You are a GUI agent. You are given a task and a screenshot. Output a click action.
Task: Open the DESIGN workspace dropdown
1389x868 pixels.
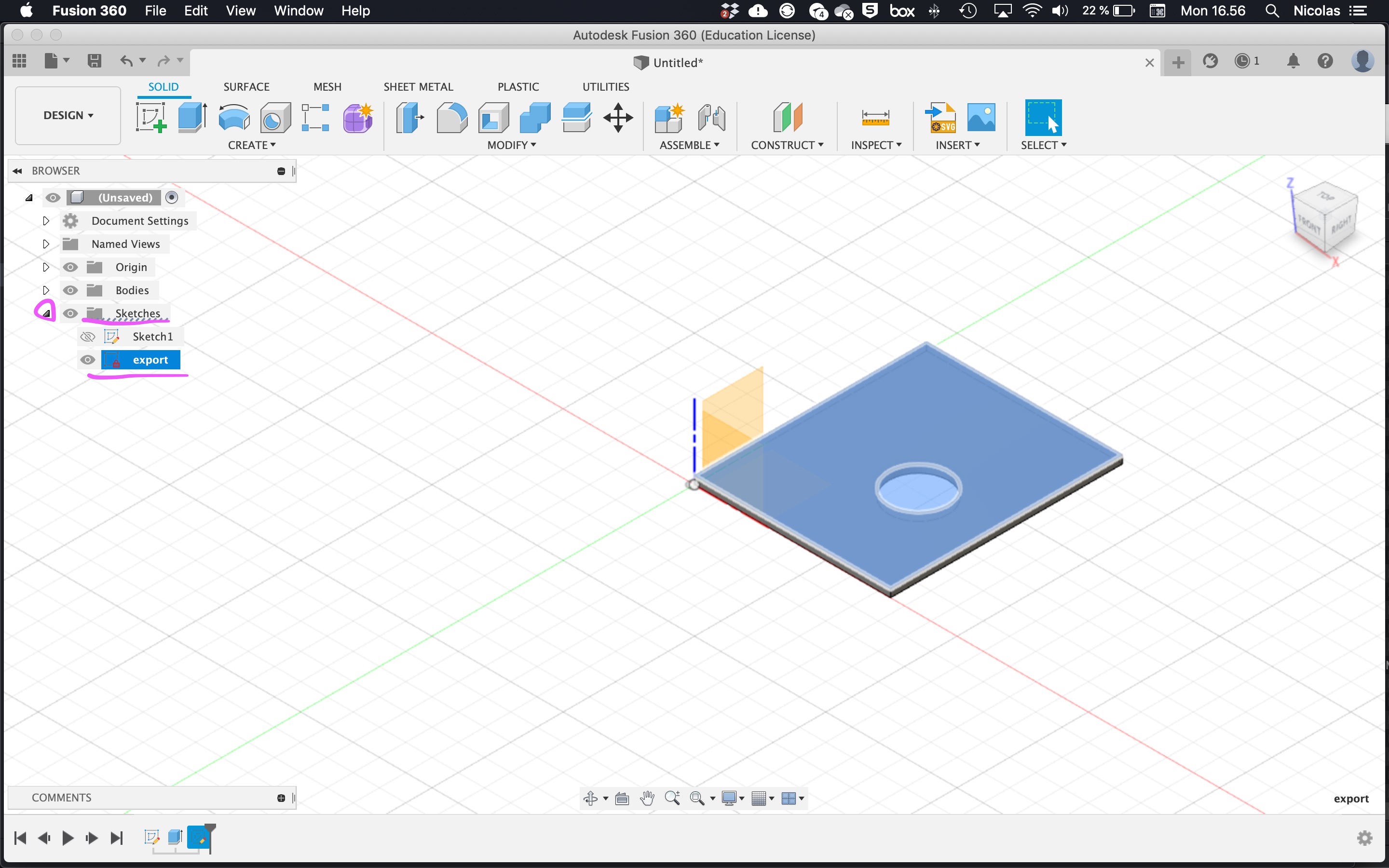pos(68,115)
